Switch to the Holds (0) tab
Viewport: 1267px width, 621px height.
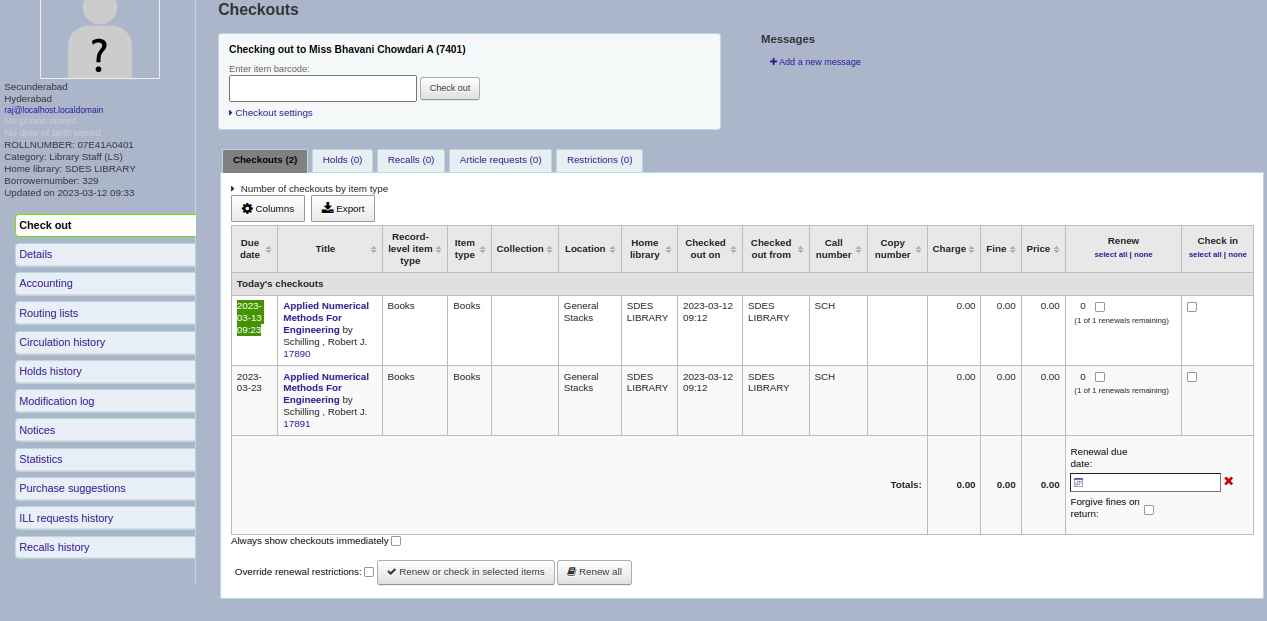click(x=342, y=160)
